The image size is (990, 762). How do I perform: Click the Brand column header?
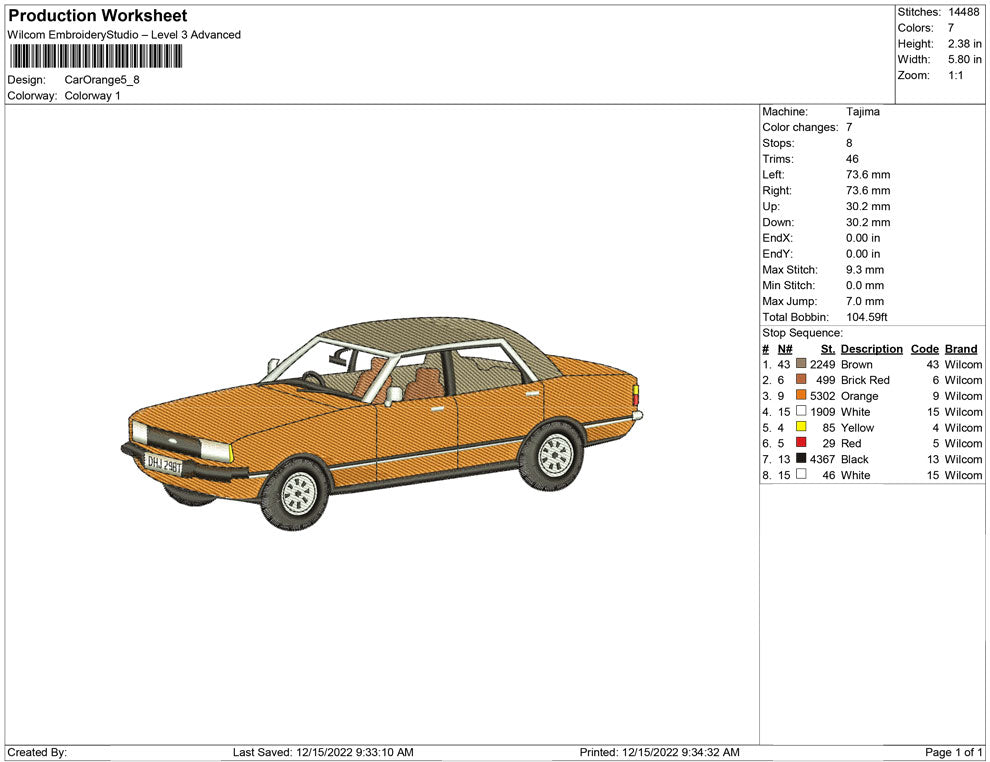(x=960, y=349)
